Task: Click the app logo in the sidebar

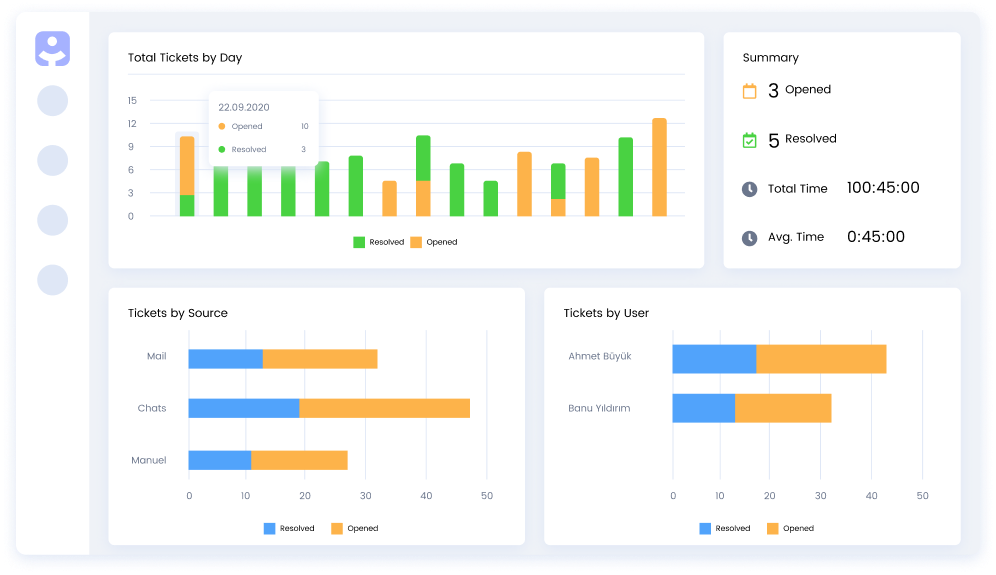Action: (x=52, y=49)
